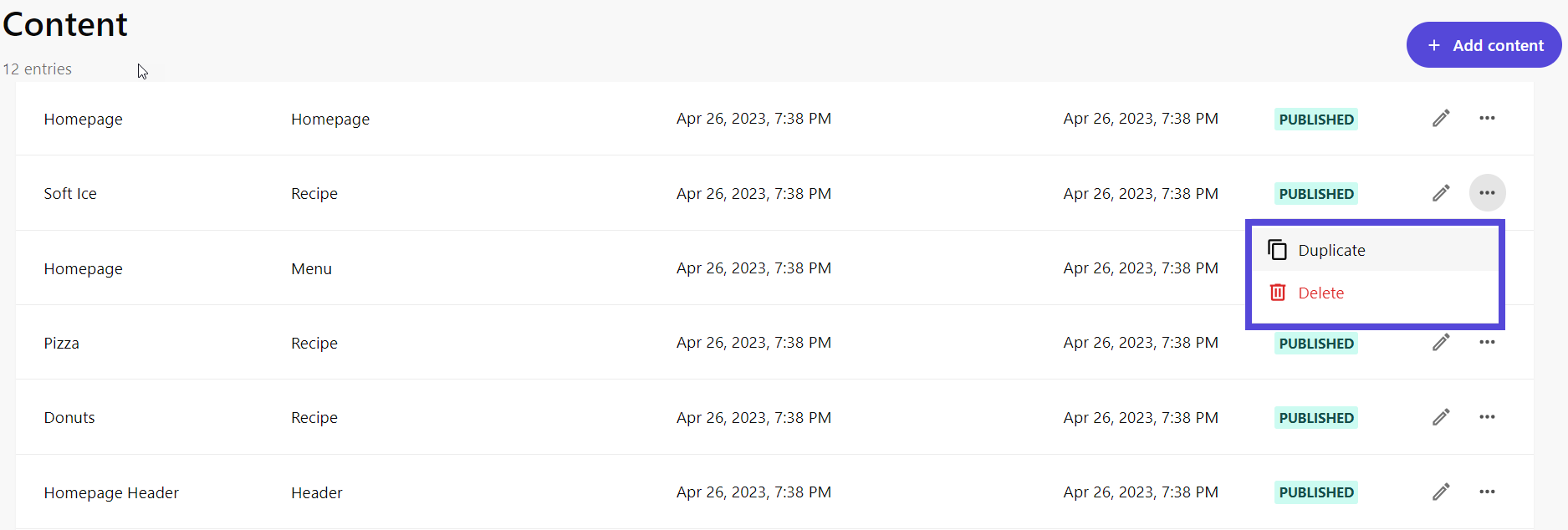Close the Soft Ice more options menu

pyautogui.click(x=1487, y=193)
